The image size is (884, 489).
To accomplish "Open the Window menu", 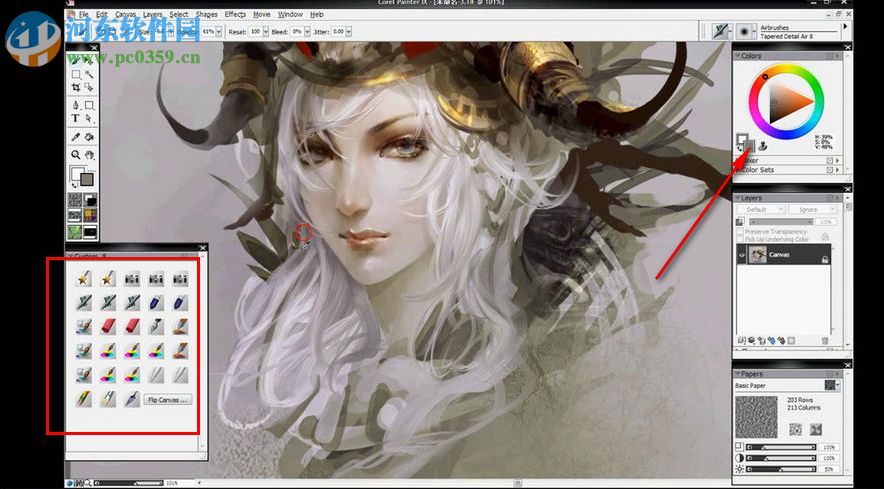I will coord(290,14).
